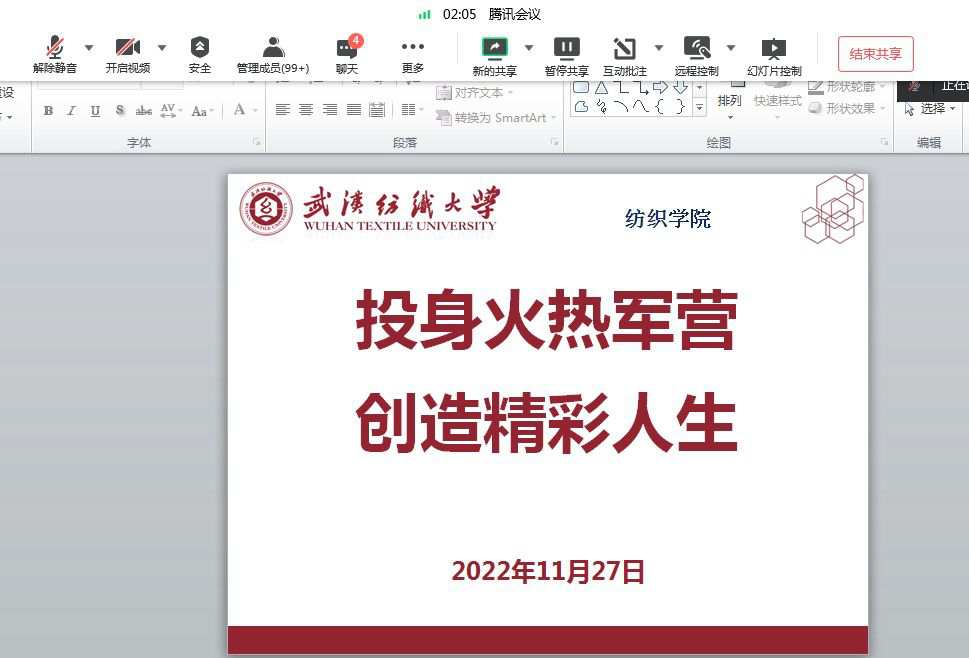This screenshot has width=969, height=658.
Task: Unmute the microphone in Tencent Meeting
Action: (54, 55)
